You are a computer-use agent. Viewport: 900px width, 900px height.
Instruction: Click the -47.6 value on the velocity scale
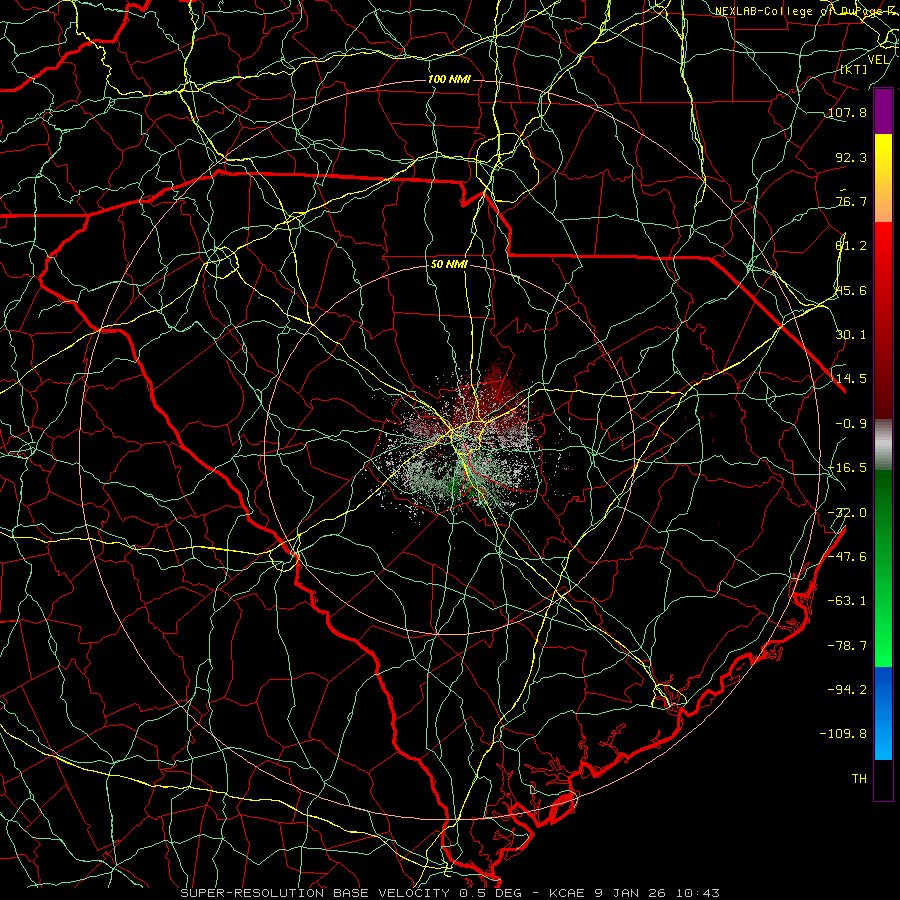847,557
